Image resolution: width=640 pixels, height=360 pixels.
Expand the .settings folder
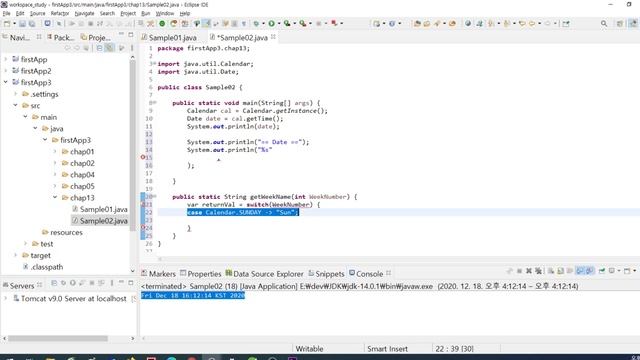[x=16, y=94]
